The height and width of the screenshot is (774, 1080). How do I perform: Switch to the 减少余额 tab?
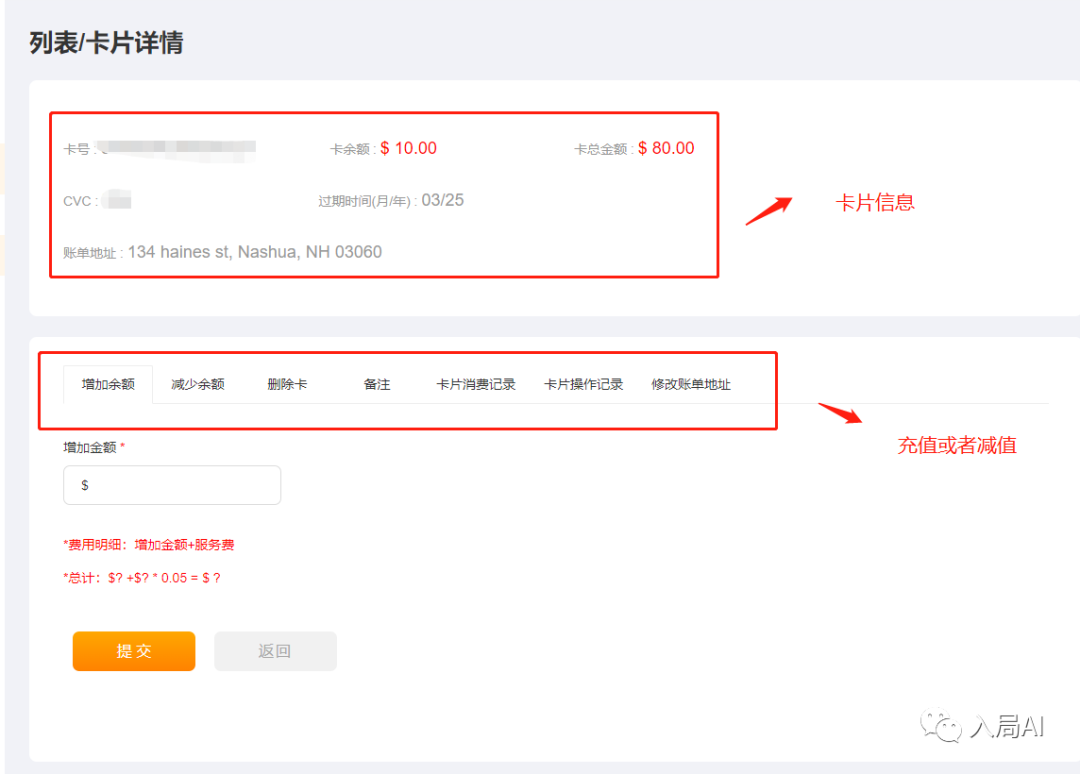point(197,384)
